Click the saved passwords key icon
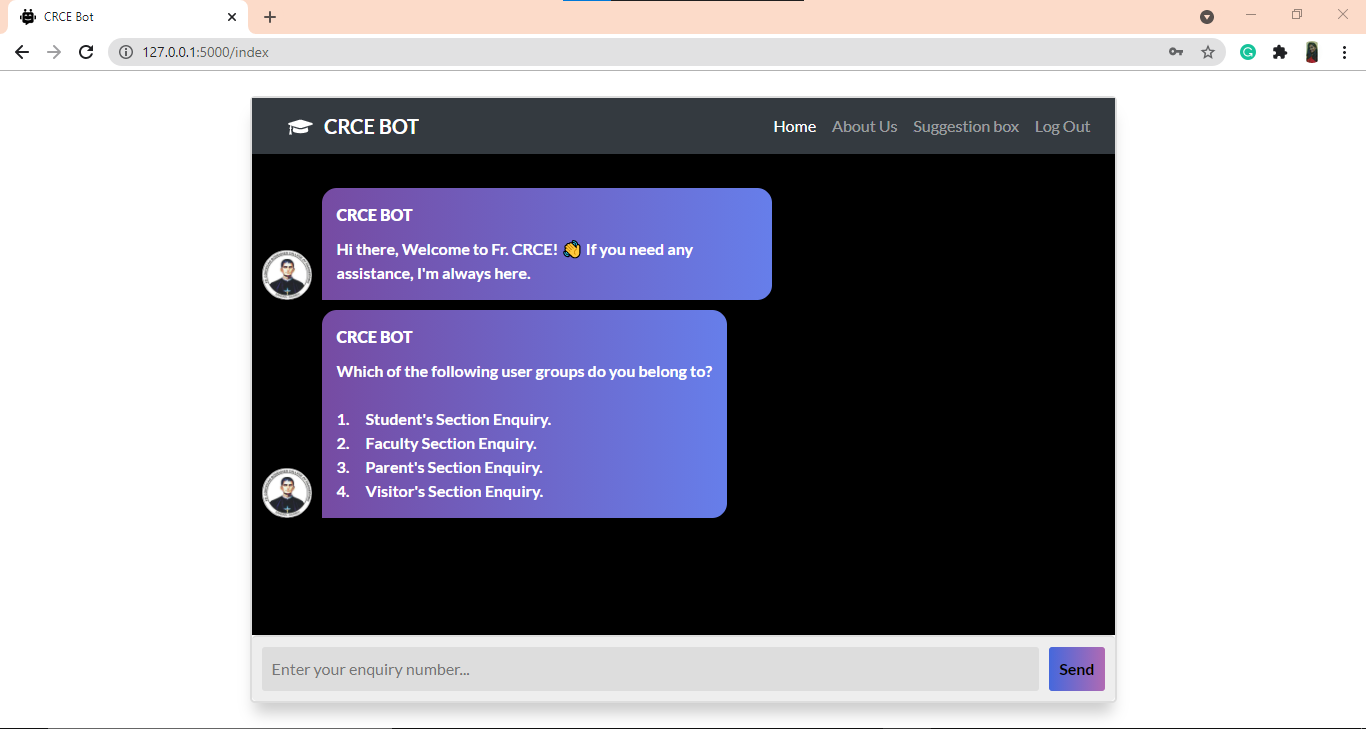Screen dimensions: 1366x729 (1176, 51)
